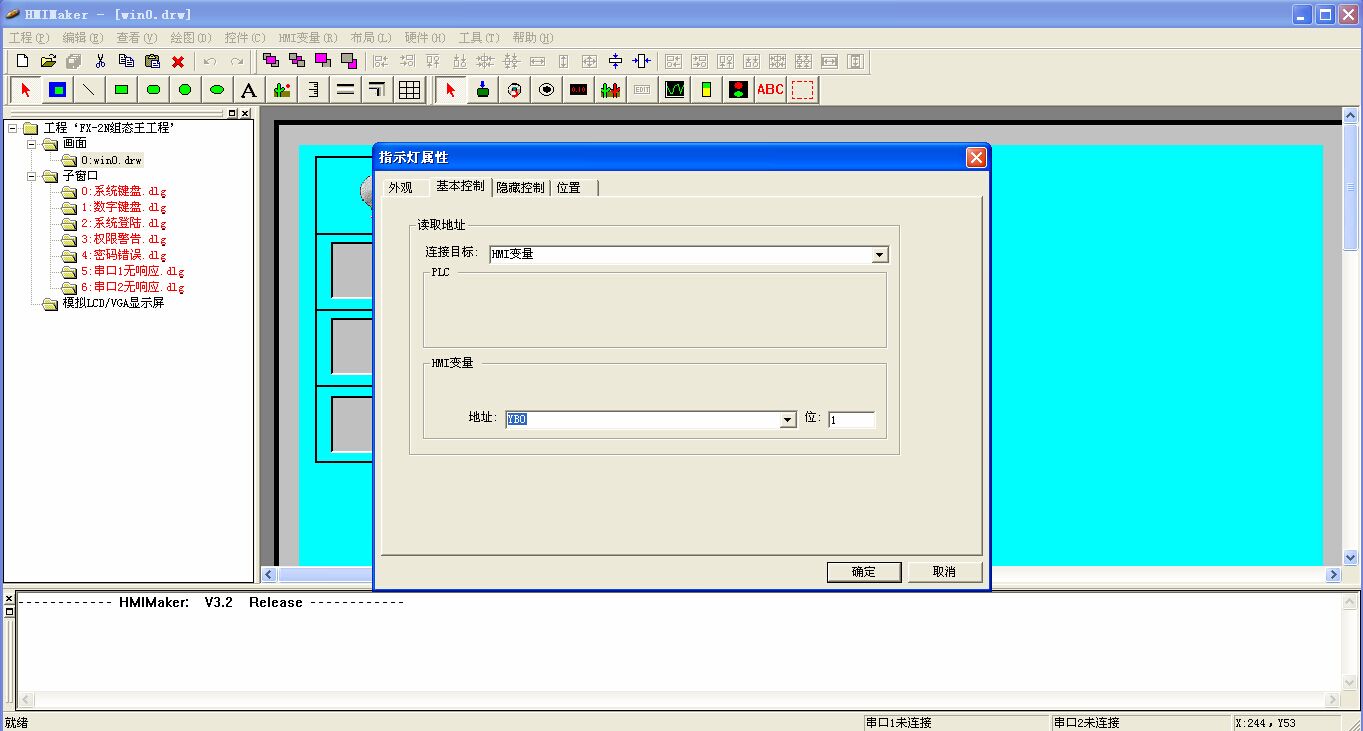Click the 取消 button
This screenshot has width=1363, height=731.
coord(944,572)
